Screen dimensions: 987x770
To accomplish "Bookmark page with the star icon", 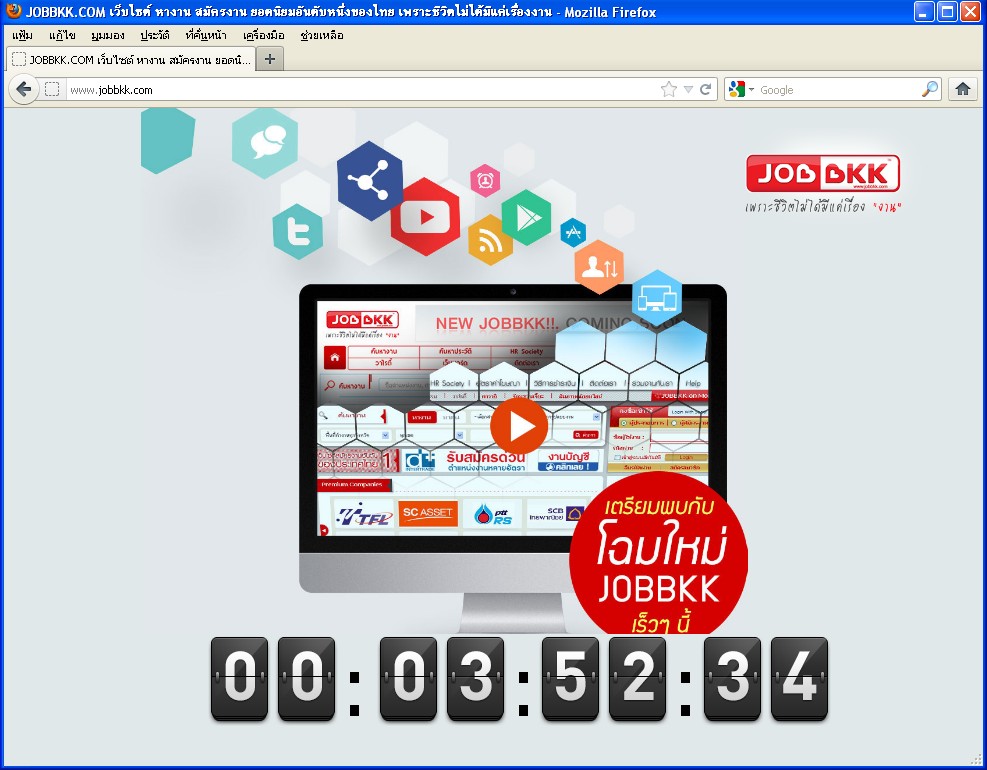I will click(668, 89).
